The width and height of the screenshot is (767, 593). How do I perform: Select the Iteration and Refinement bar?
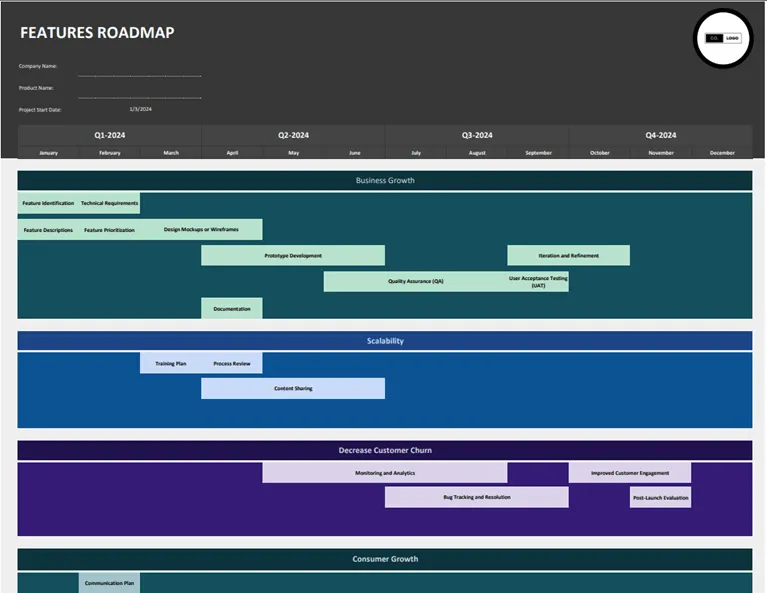coord(568,255)
